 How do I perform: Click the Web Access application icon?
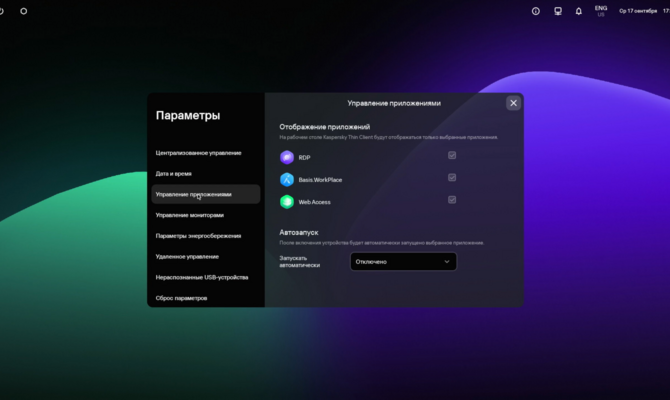(287, 202)
